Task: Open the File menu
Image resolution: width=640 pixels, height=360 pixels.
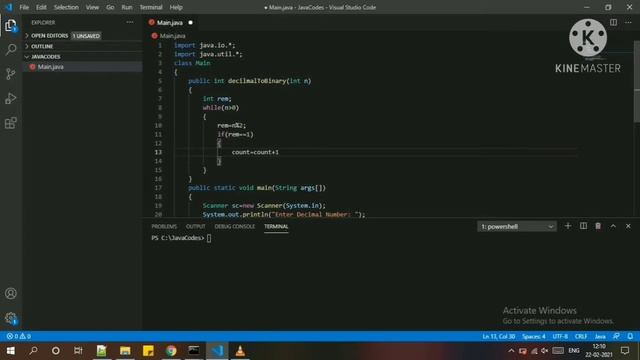Action: pos(24,7)
